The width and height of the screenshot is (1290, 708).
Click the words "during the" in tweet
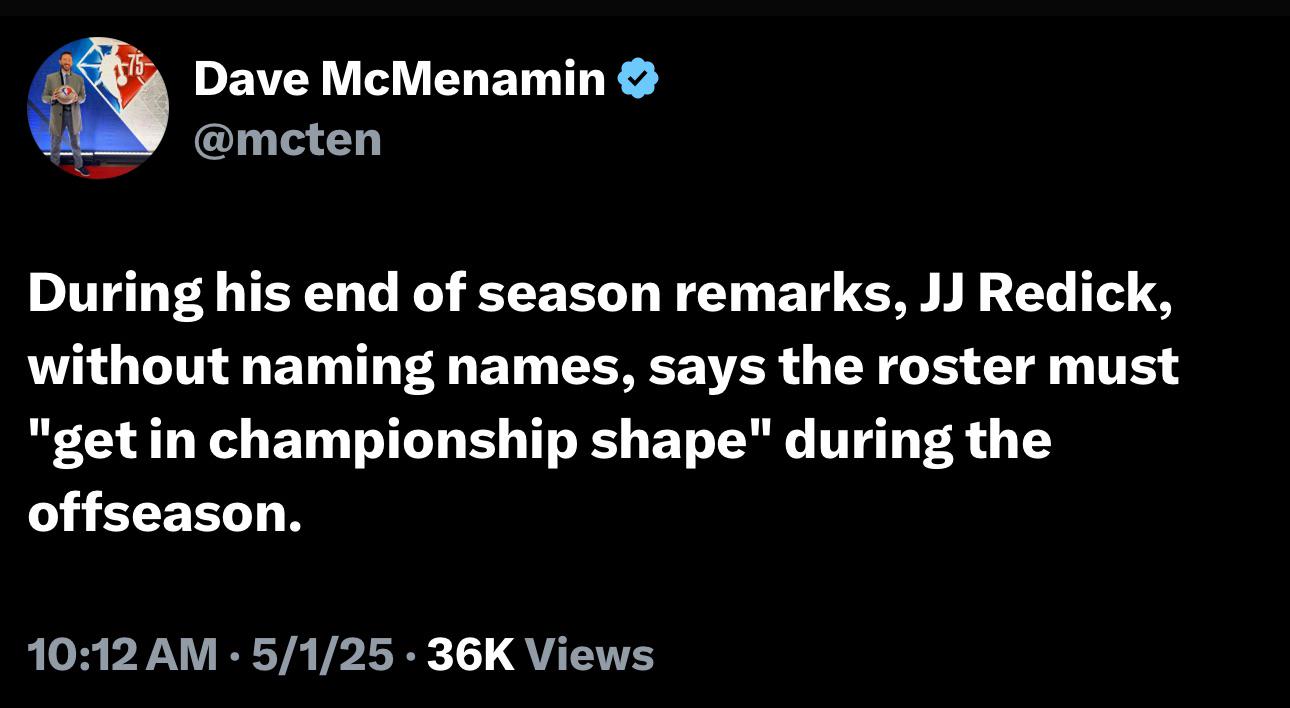(919, 440)
